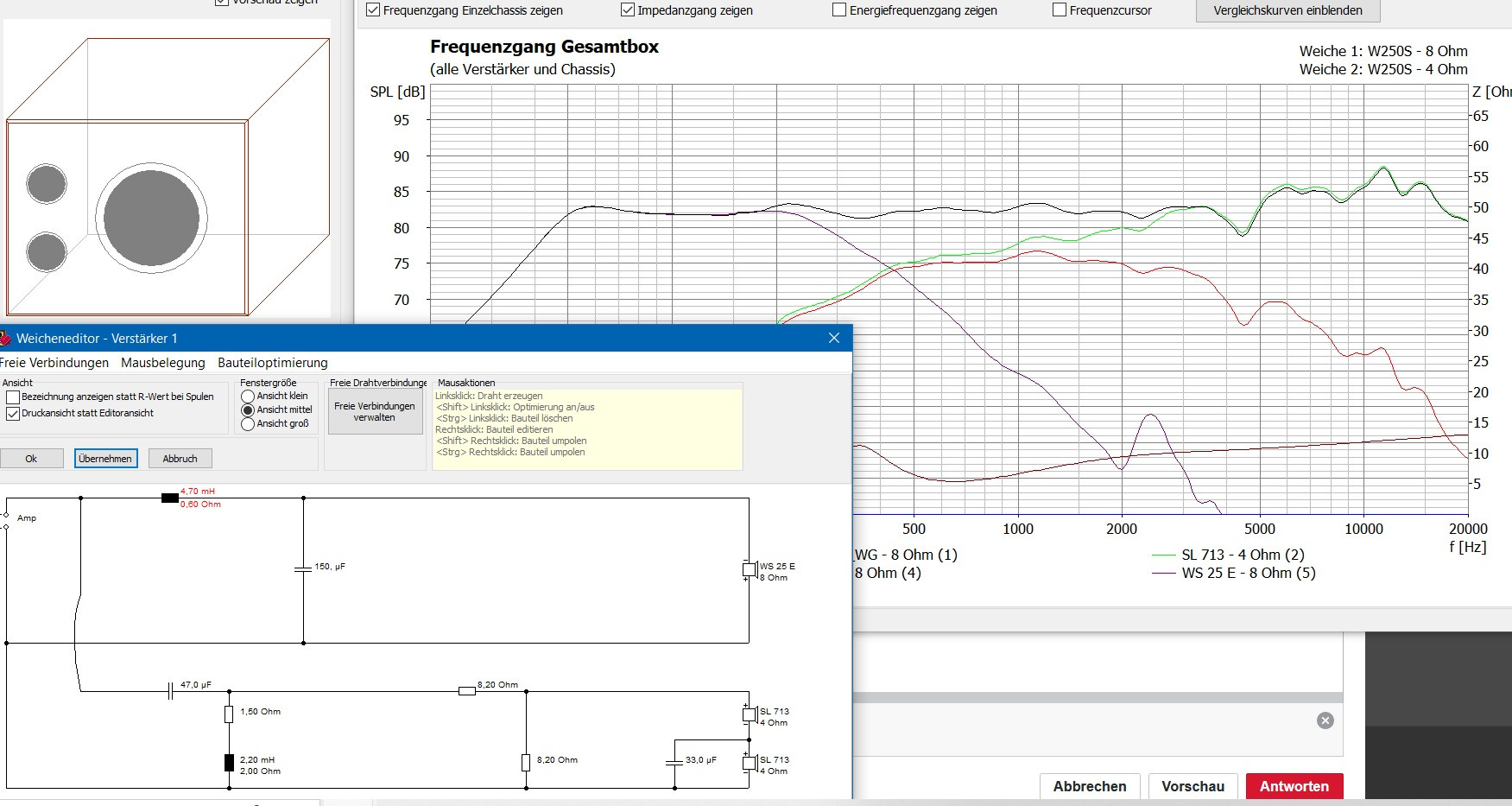Select the 1,50 Ohm resistor symbol
The width and height of the screenshot is (1512, 806).
(x=229, y=714)
